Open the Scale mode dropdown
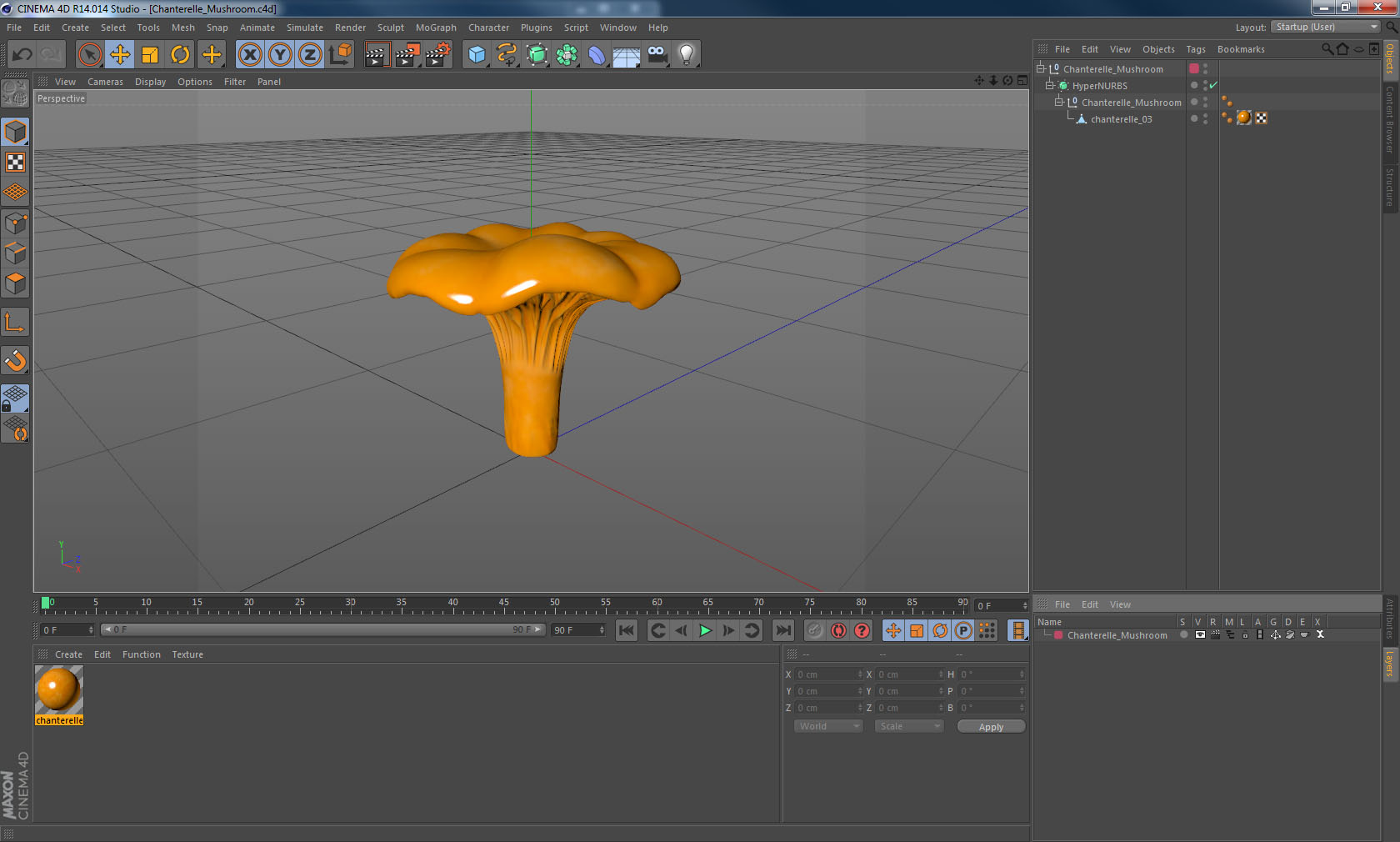Viewport: 1400px width, 842px height. coord(908,726)
